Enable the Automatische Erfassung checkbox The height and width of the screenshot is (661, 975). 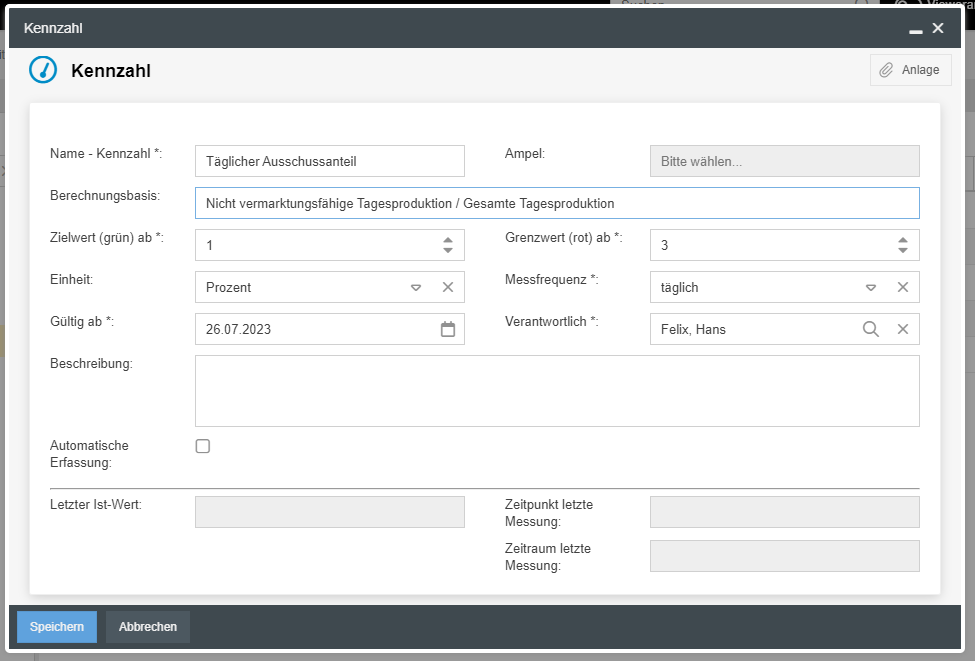(x=203, y=447)
